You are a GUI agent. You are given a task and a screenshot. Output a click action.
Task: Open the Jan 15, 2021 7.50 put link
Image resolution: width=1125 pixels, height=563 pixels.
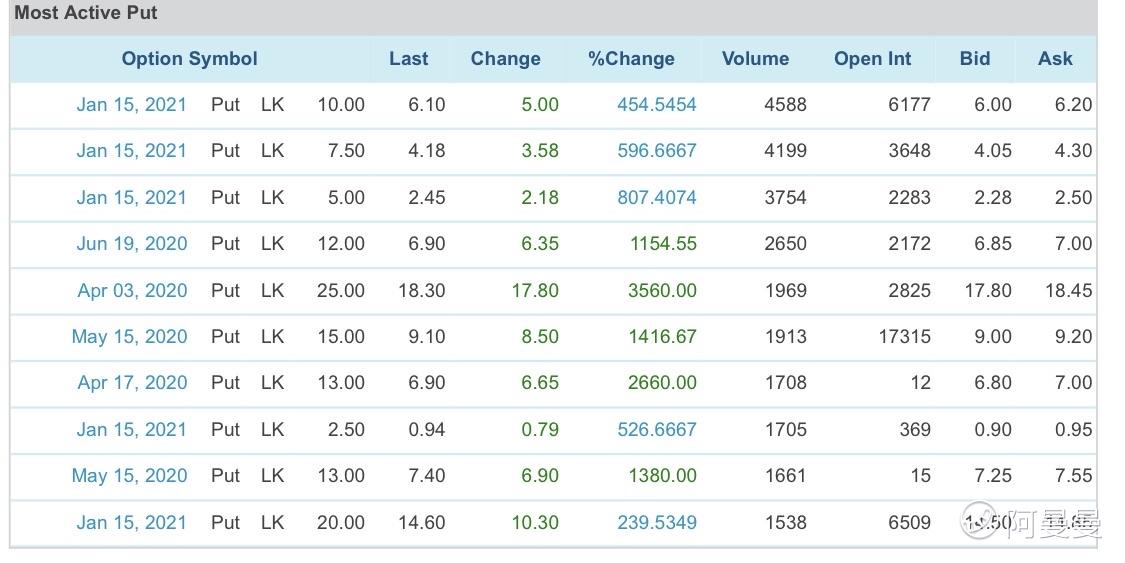point(131,151)
